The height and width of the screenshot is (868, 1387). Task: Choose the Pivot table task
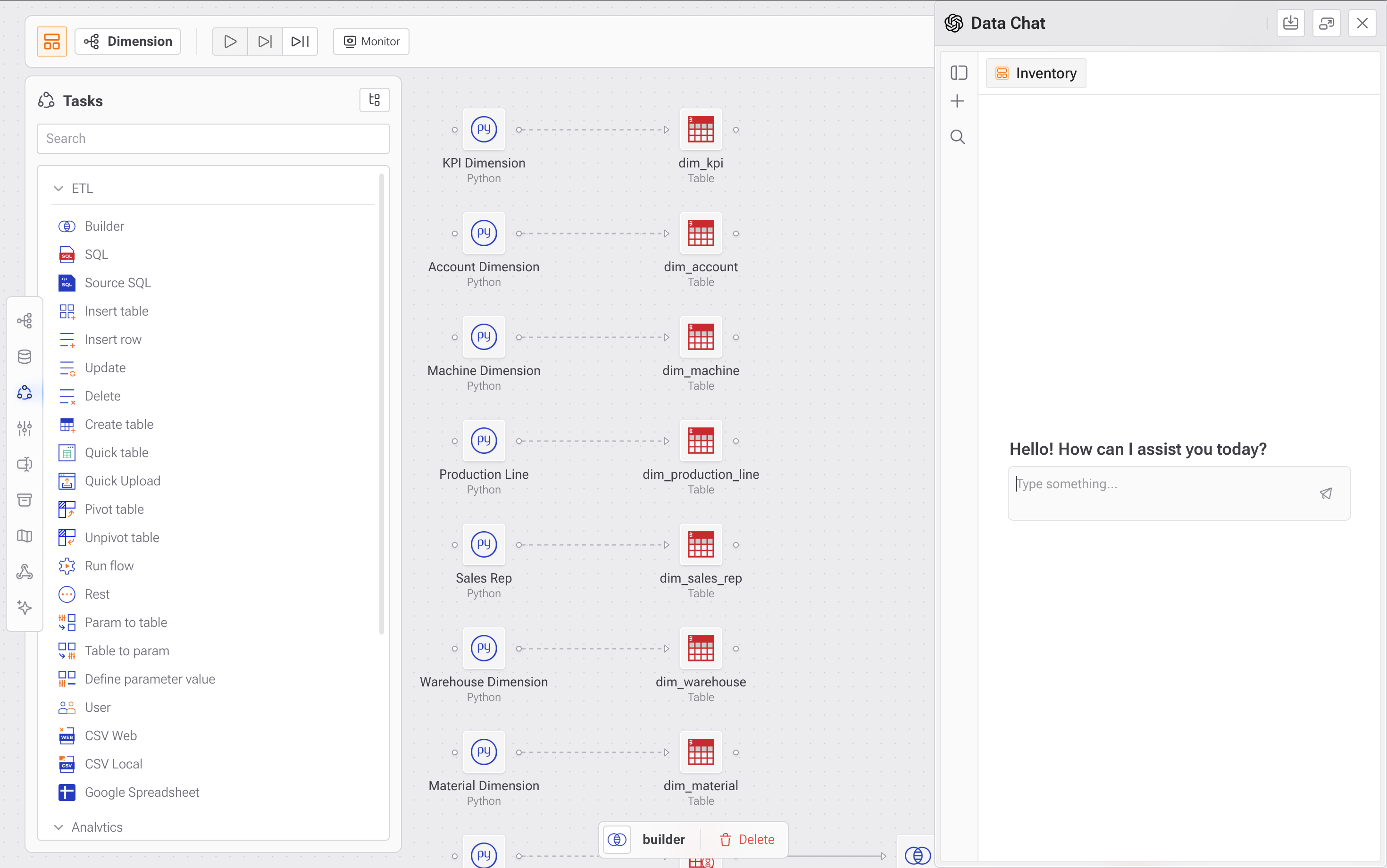(x=114, y=509)
